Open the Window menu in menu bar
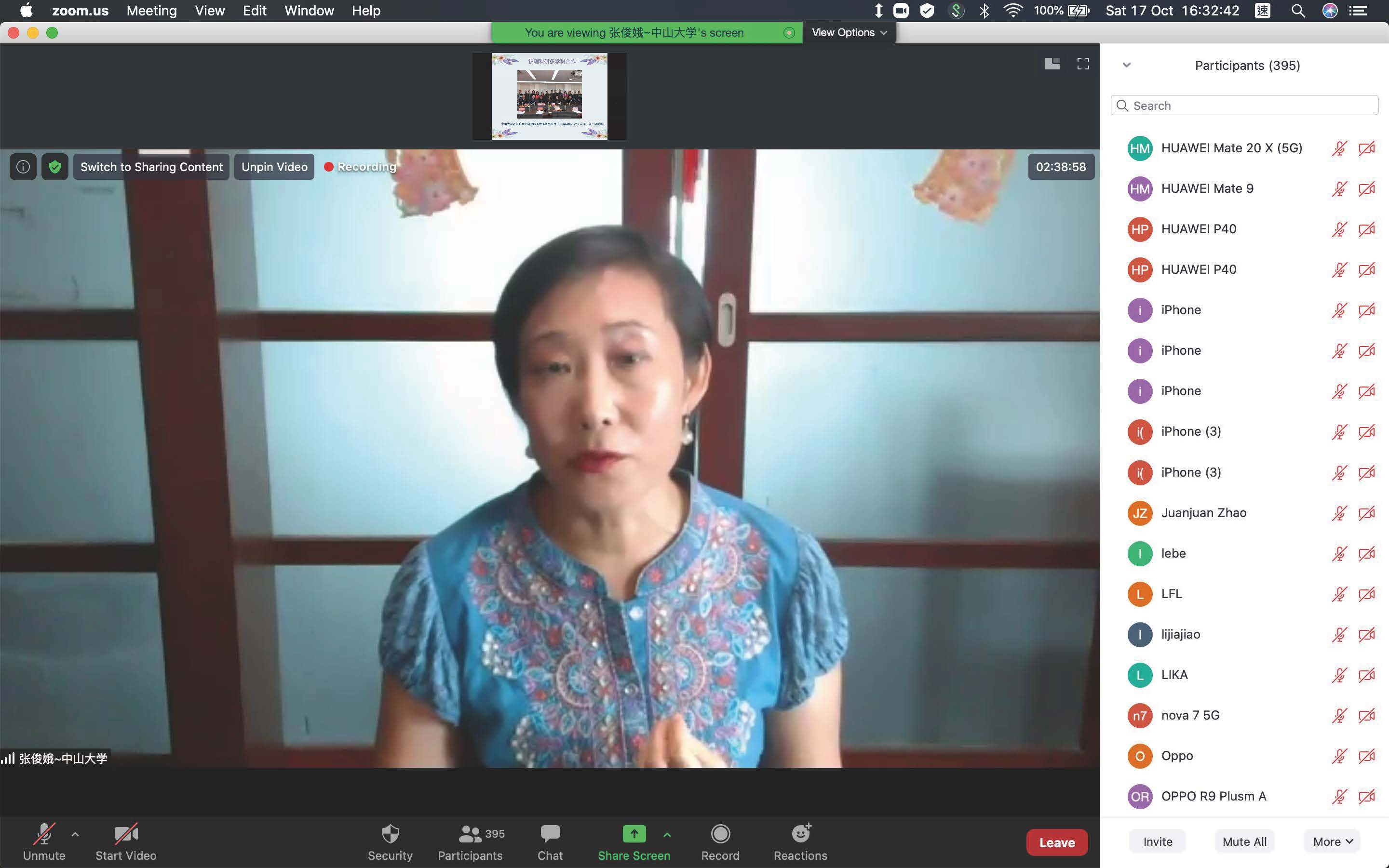Viewport: 1389px width, 868px height. (309, 11)
